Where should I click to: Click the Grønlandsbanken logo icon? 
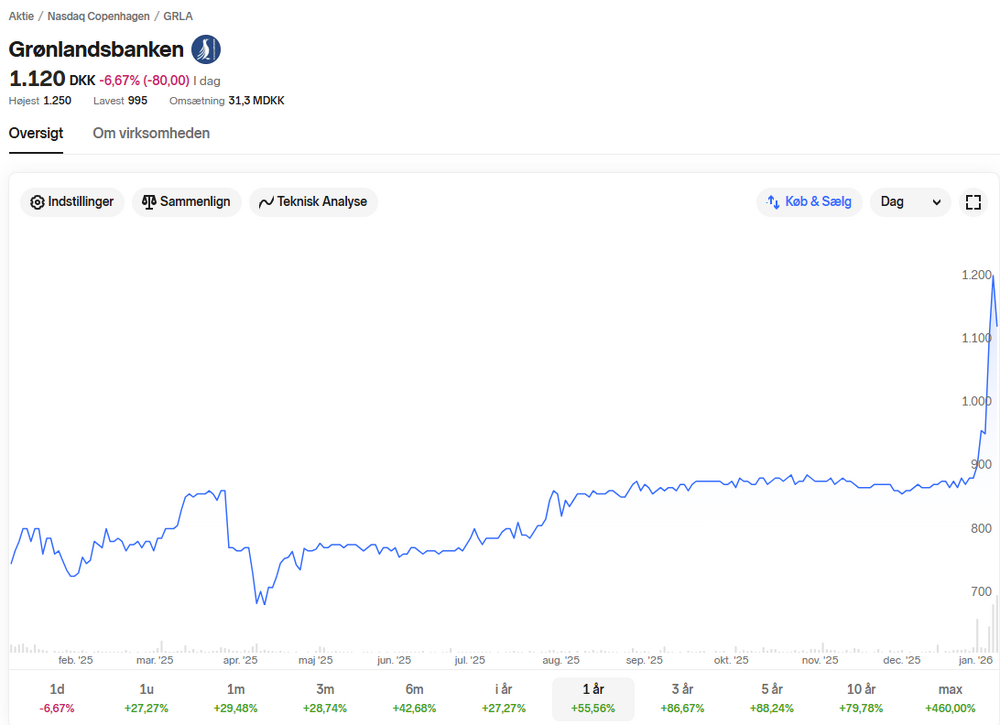206,50
